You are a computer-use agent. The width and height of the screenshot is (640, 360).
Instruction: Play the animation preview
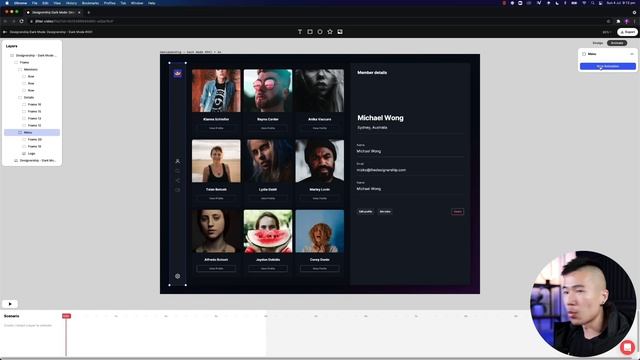[x=10, y=304]
